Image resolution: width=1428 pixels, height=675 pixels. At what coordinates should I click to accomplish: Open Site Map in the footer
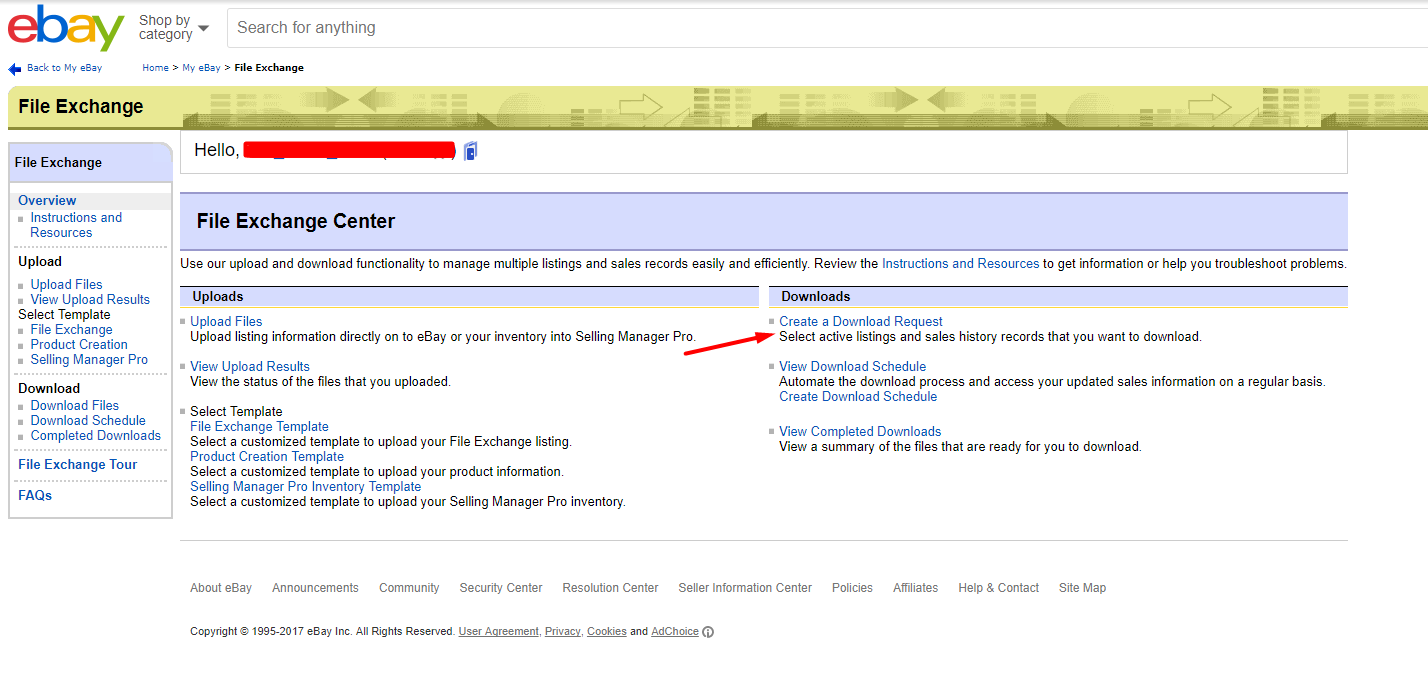1082,588
